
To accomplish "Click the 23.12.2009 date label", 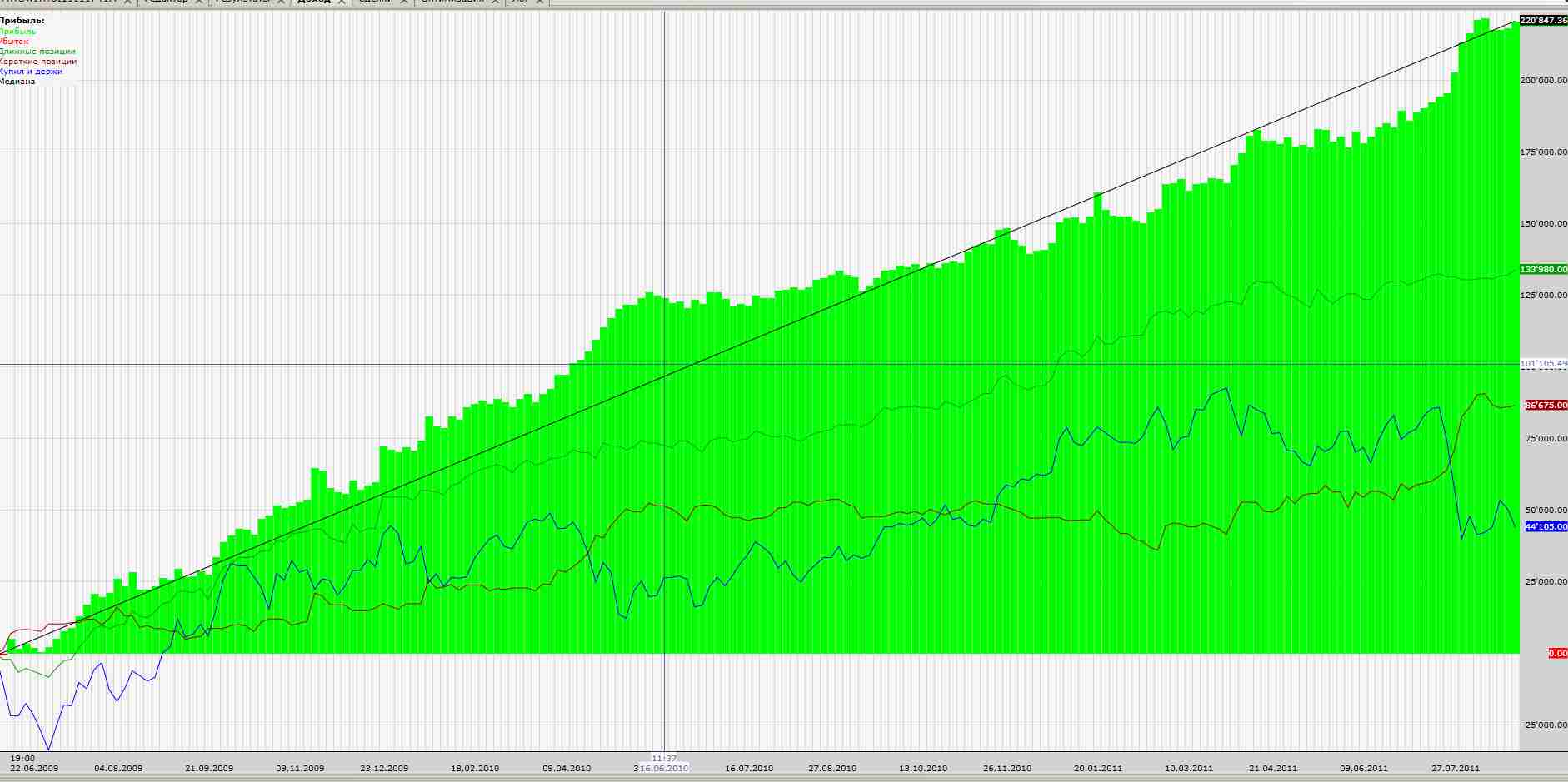I will click(x=384, y=769).
